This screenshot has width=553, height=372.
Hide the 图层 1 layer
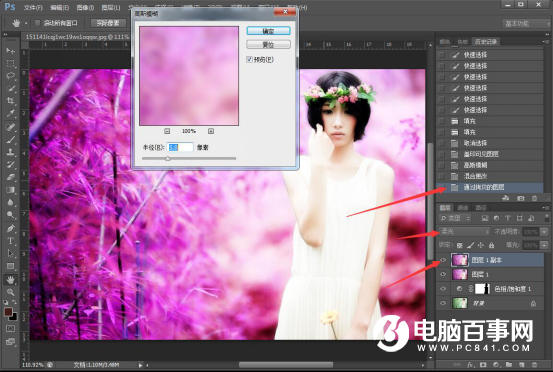coord(443,274)
